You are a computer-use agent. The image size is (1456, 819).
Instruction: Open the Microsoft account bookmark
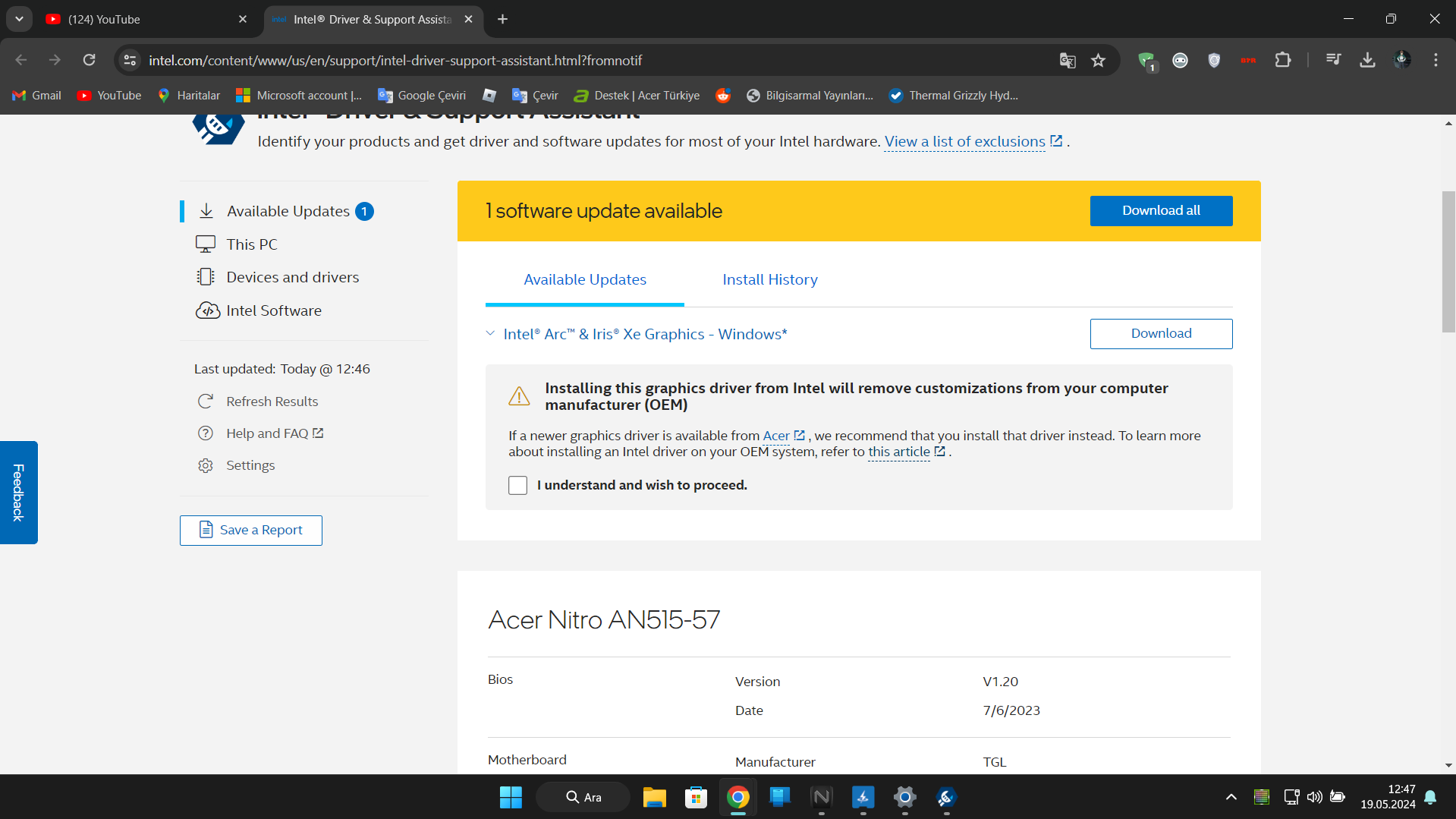[299, 96]
